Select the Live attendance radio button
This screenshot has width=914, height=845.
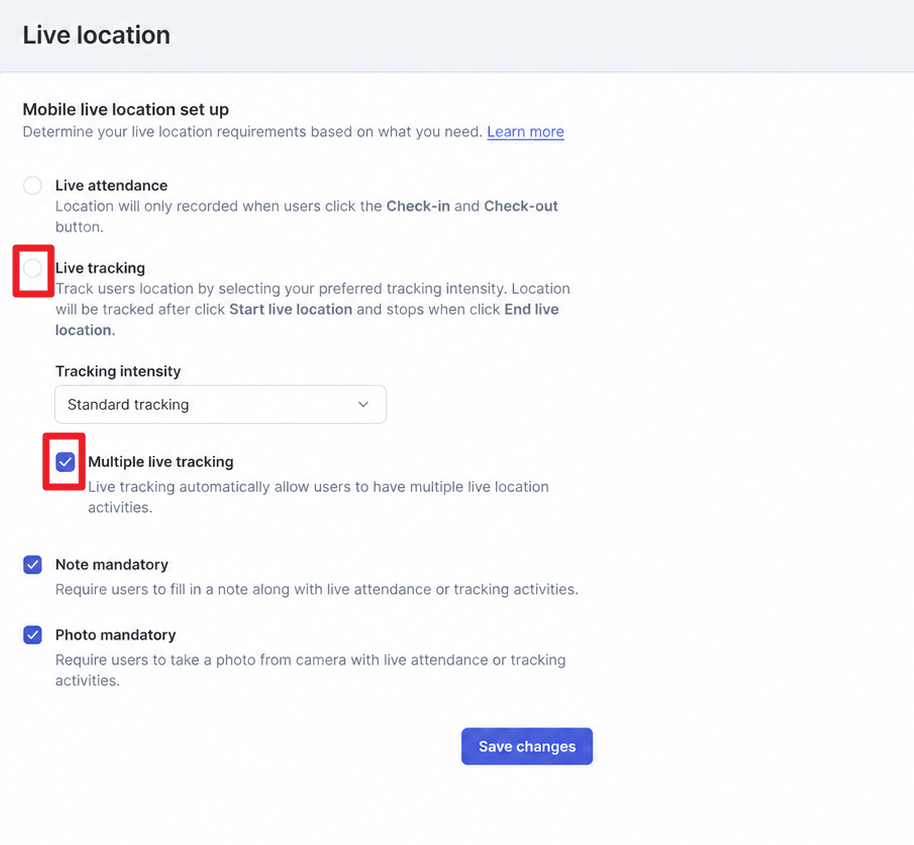pos(32,186)
